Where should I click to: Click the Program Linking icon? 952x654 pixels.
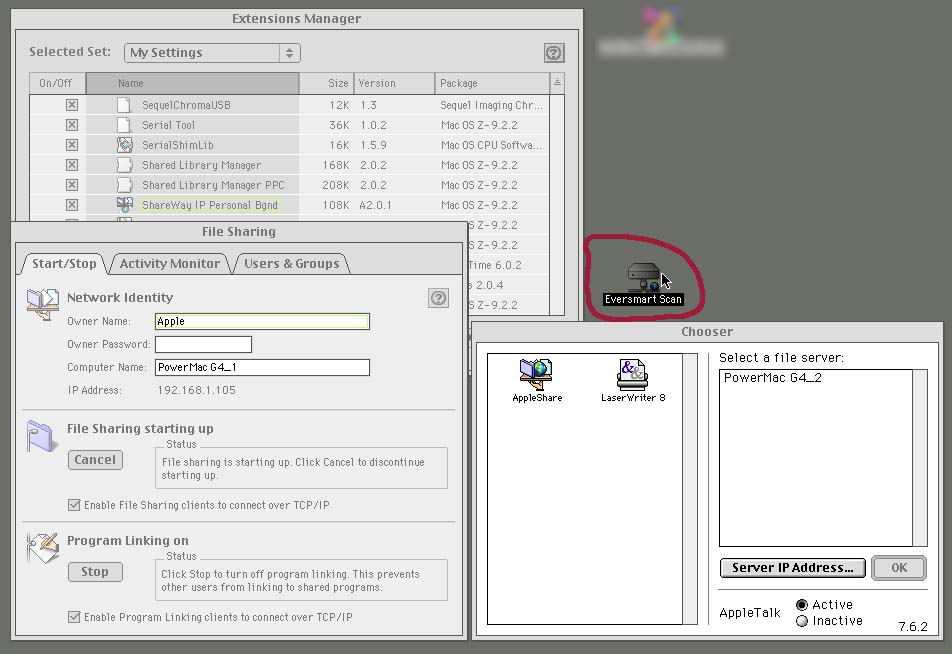tap(42, 548)
